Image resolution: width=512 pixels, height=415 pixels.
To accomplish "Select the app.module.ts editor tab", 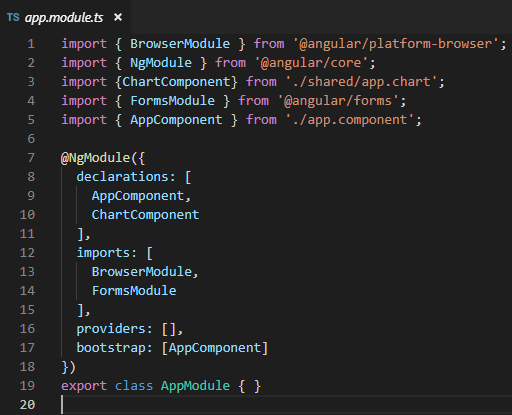I will (x=65, y=17).
